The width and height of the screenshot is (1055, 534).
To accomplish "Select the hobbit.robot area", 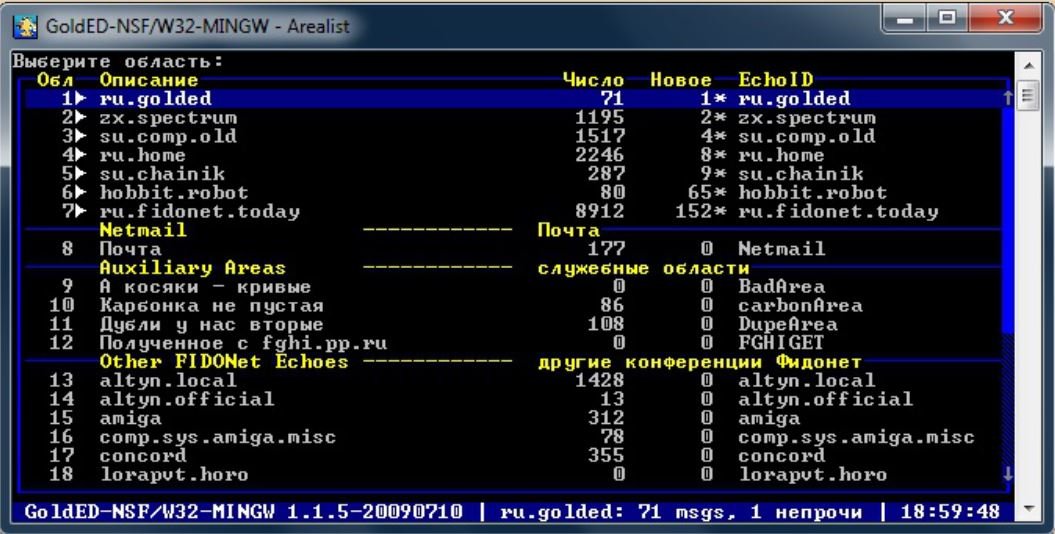I will tap(514, 193).
